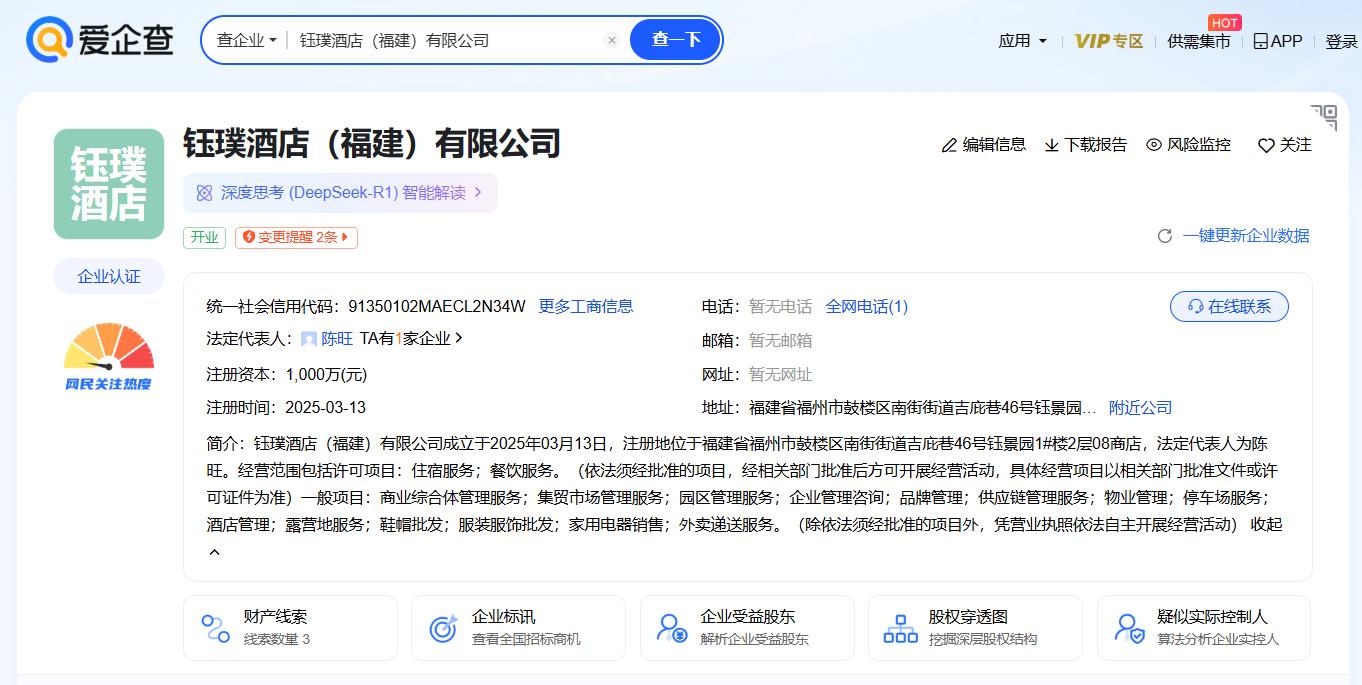This screenshot has width=1362, height=685.
Task: Click 解析企业受益股东 subtitle
Action: pos(754,639)
